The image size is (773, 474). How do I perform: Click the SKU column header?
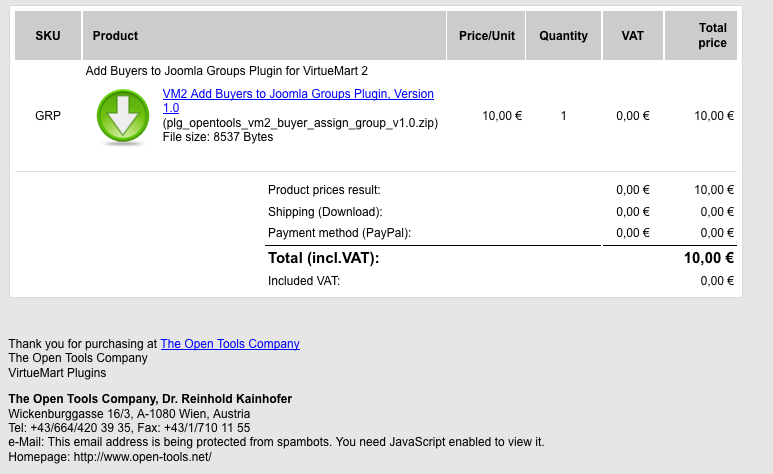48,36
